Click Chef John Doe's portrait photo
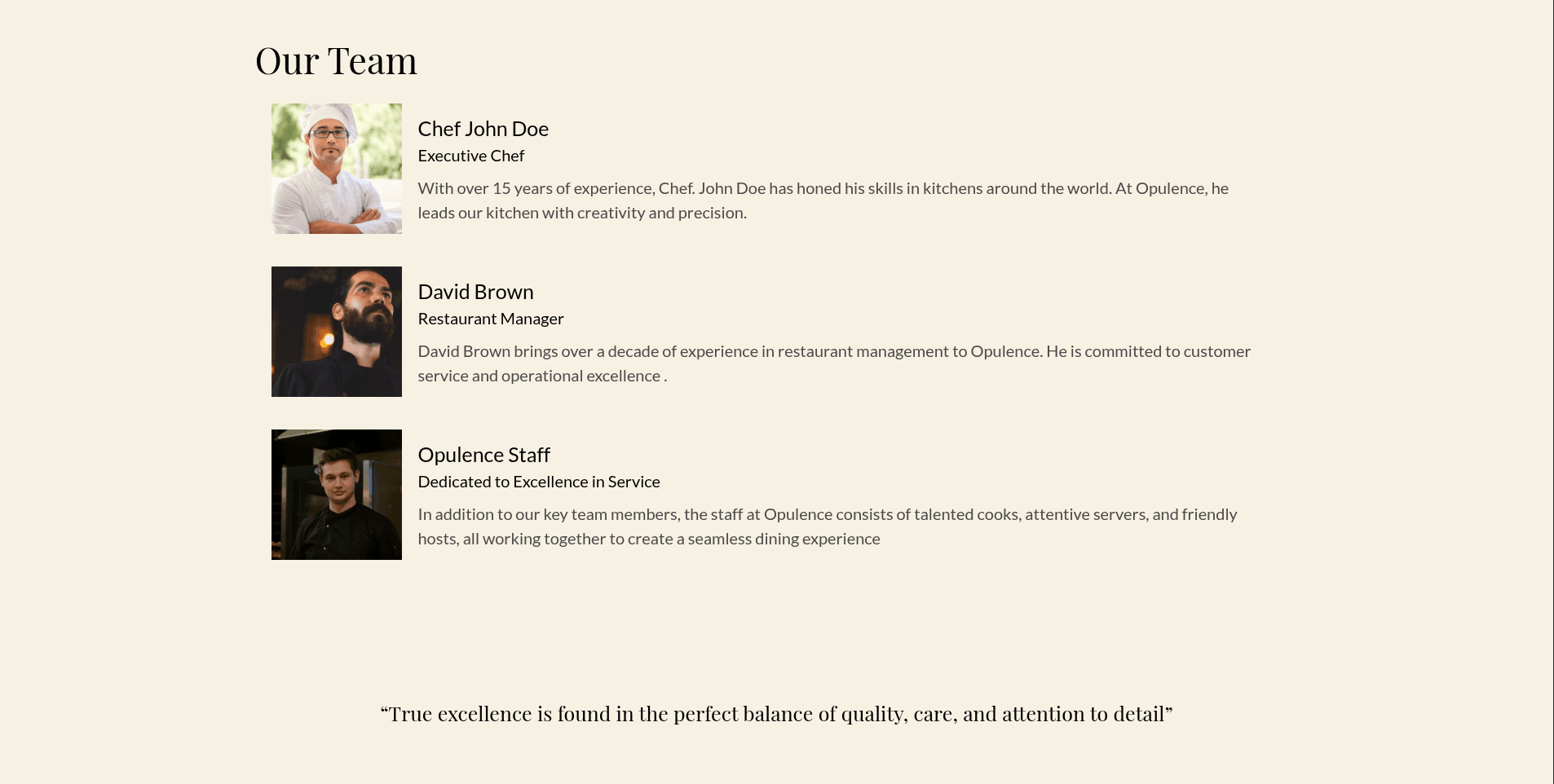Screen dimensions: 1554x784 click(336, 169)
